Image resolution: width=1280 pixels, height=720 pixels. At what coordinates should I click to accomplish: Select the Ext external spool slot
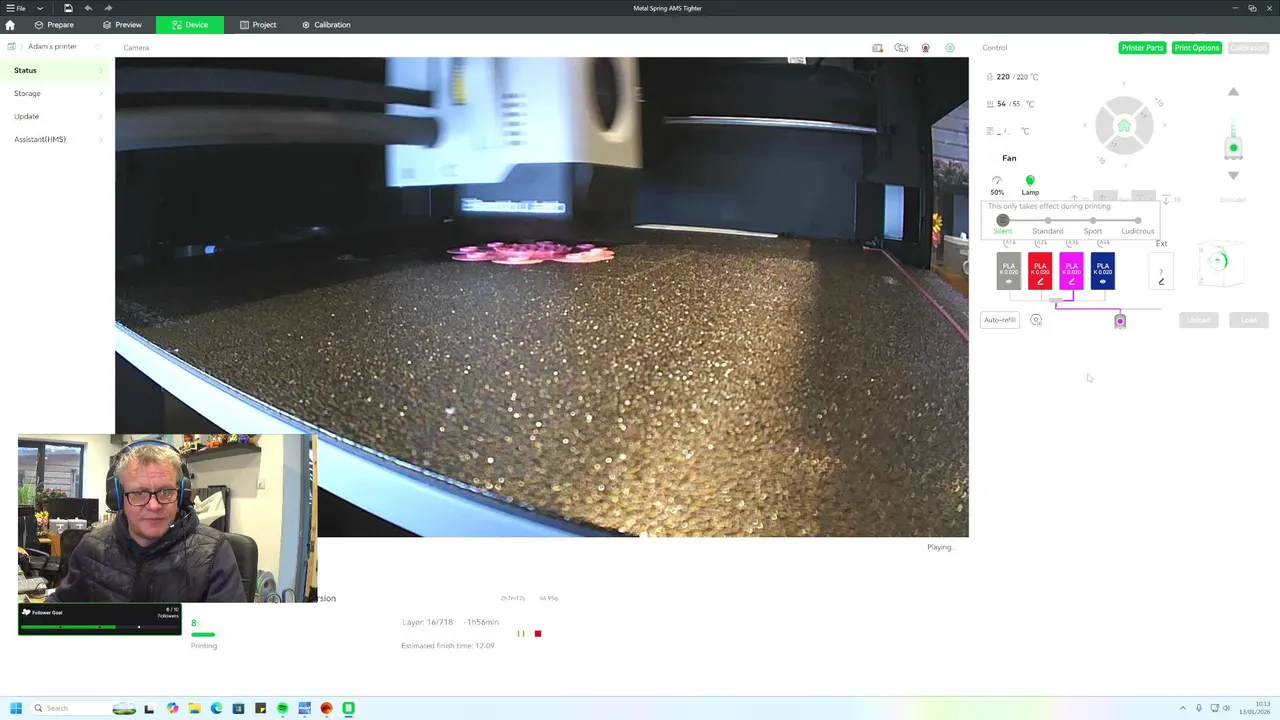(1161, 271)
